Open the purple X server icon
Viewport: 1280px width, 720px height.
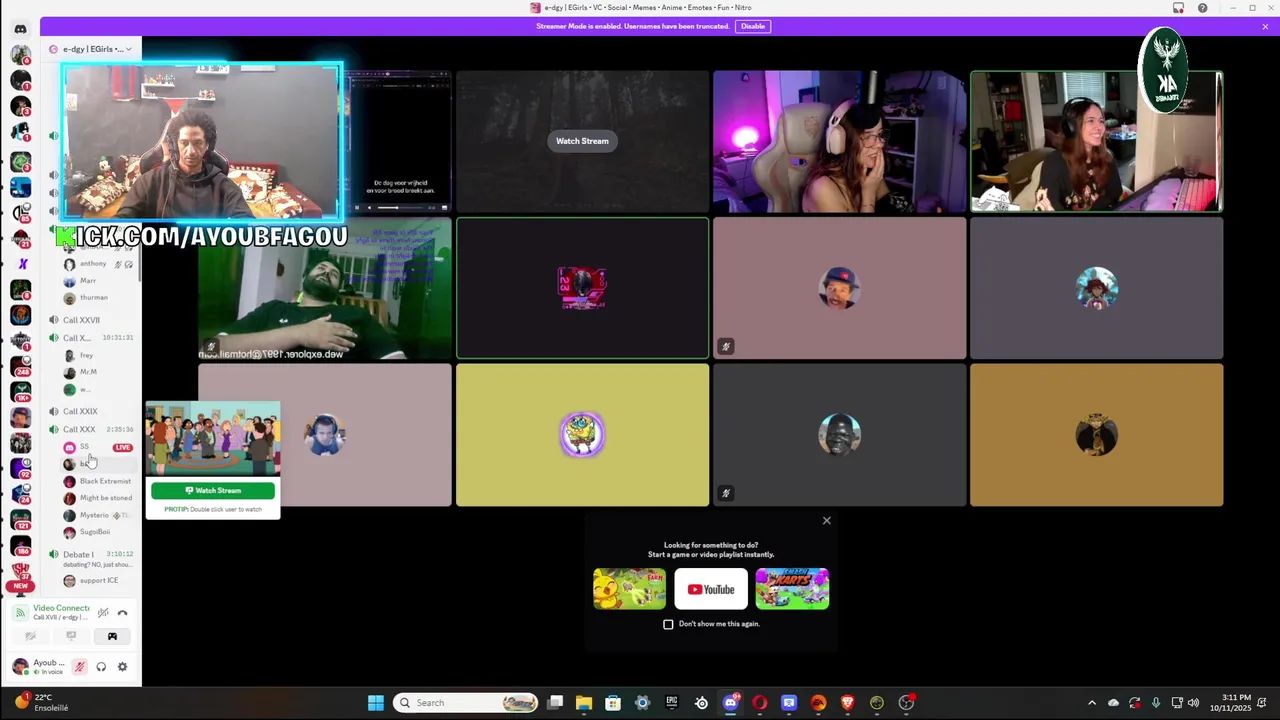point(23,264)
